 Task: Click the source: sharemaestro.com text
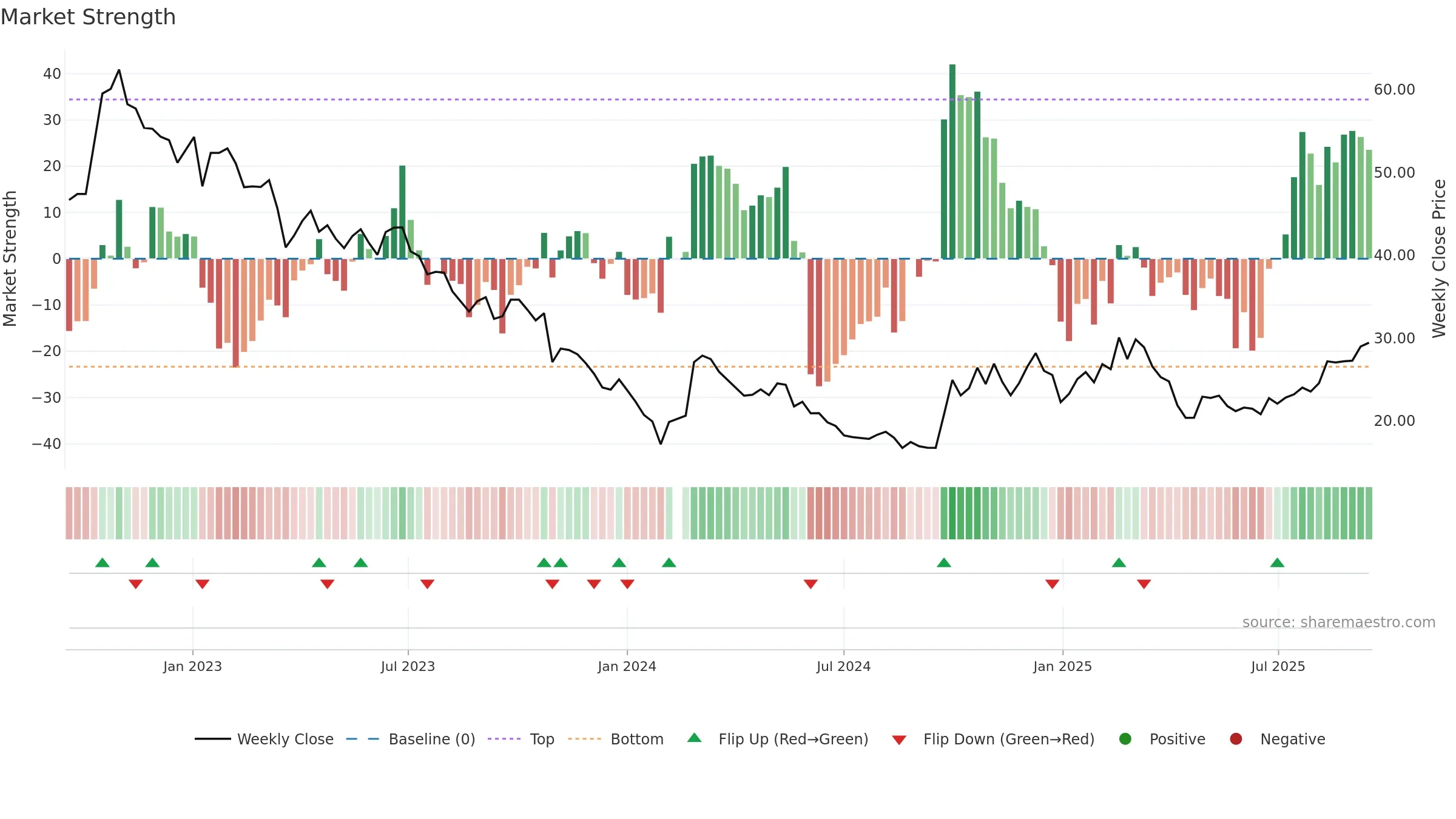click(x=1339, y=622)
